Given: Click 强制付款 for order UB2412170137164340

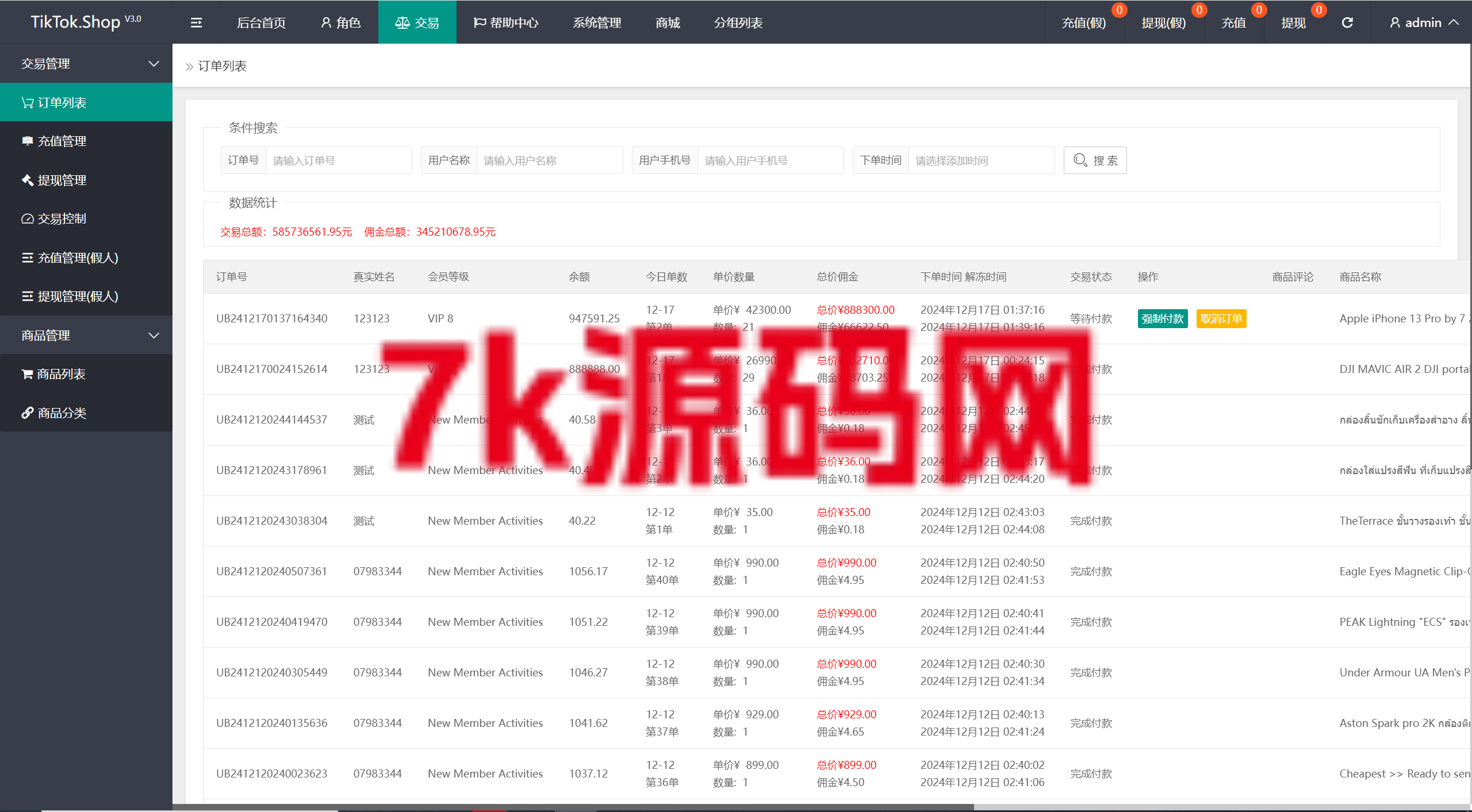Looking at the screenshot, I should coord(1163,318).
